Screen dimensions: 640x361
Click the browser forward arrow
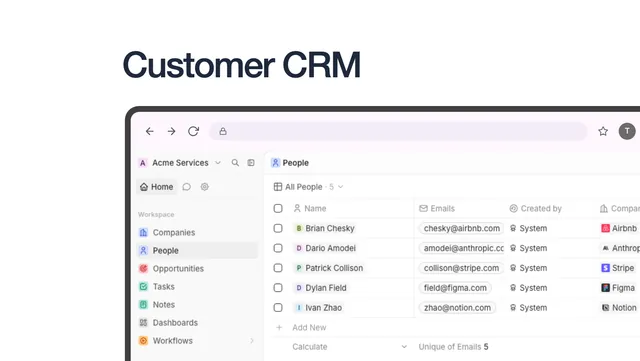tap(171, 131)
